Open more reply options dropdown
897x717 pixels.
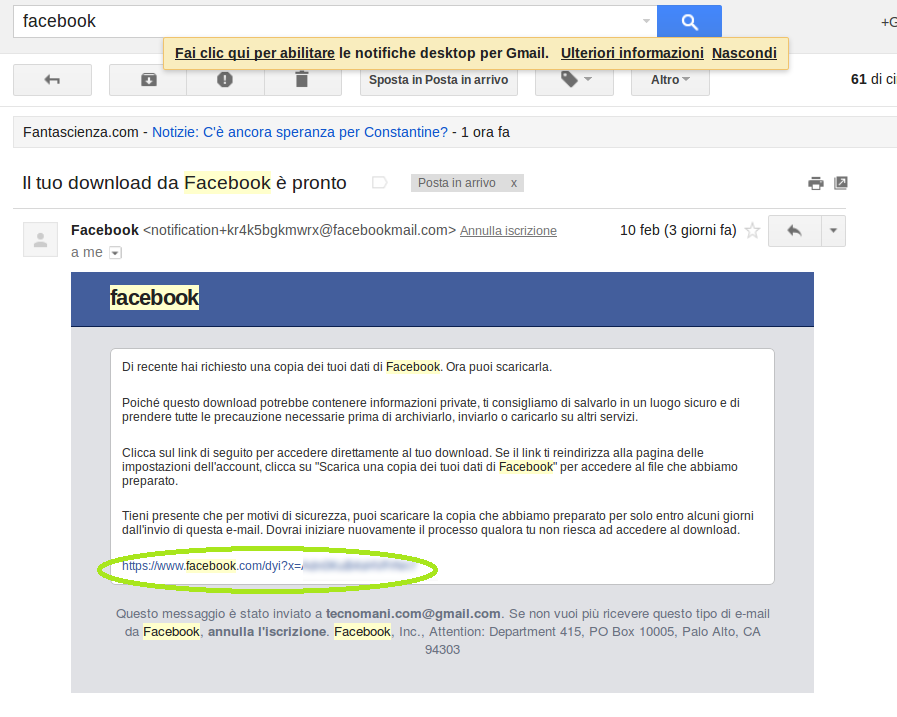click(x=834, y=231)
